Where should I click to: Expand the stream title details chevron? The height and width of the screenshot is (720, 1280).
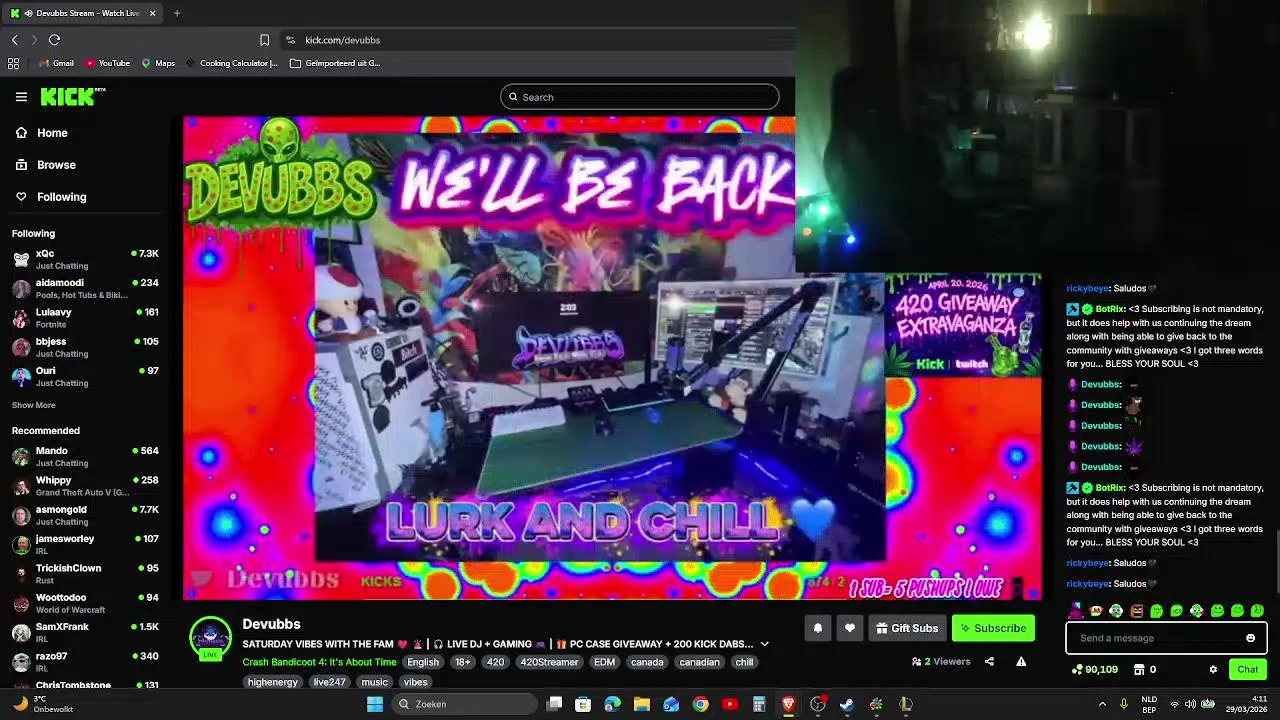pos(764,644)
